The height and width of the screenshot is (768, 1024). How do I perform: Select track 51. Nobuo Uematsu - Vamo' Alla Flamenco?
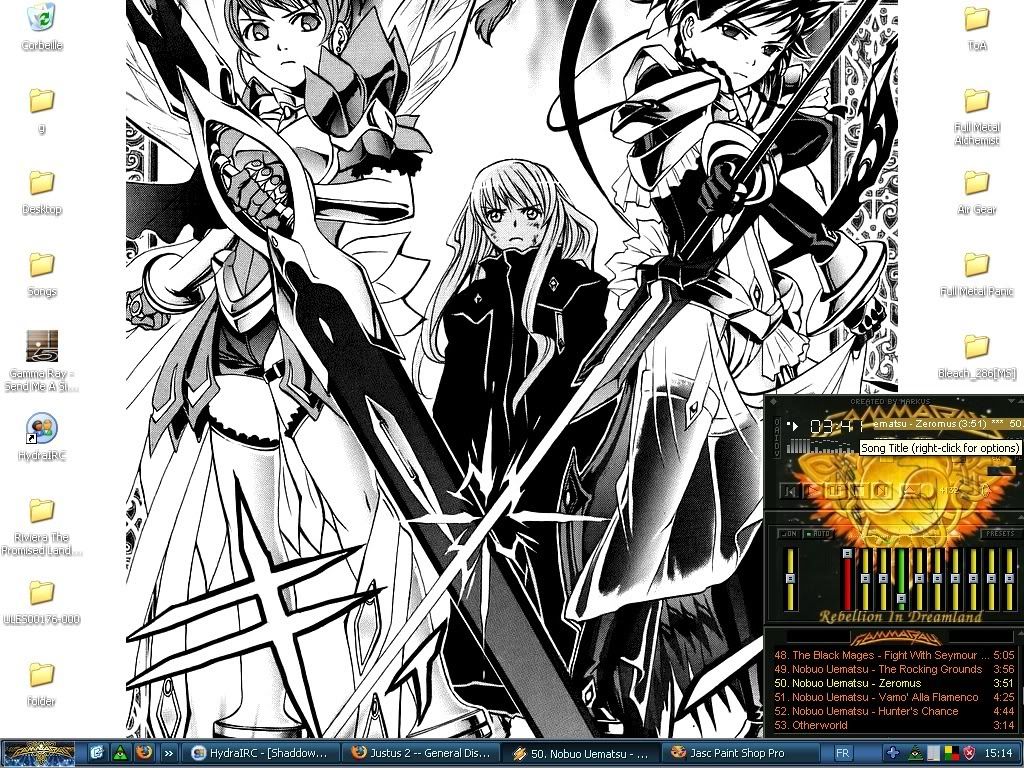pyautogui.click(x=894, y=697)
